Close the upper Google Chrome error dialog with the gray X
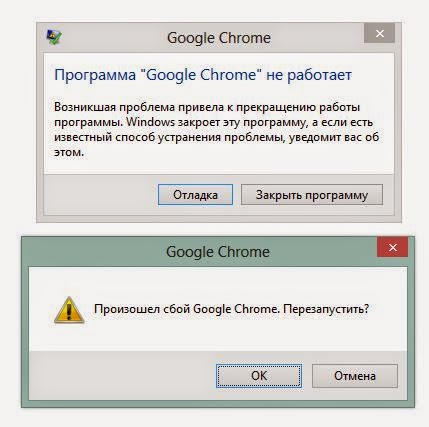 point(379,33)
